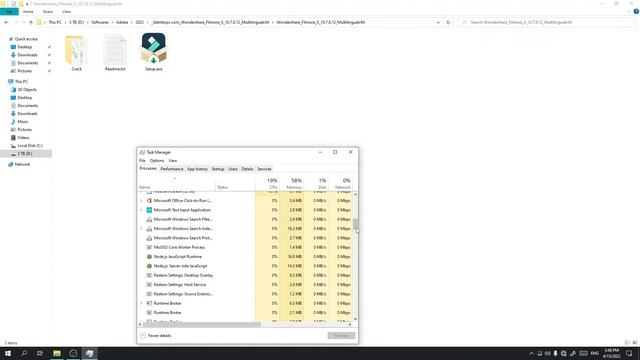Open clock and date in taskbar
This screenshot has height=360, width=640.
(x=611, y=353)
